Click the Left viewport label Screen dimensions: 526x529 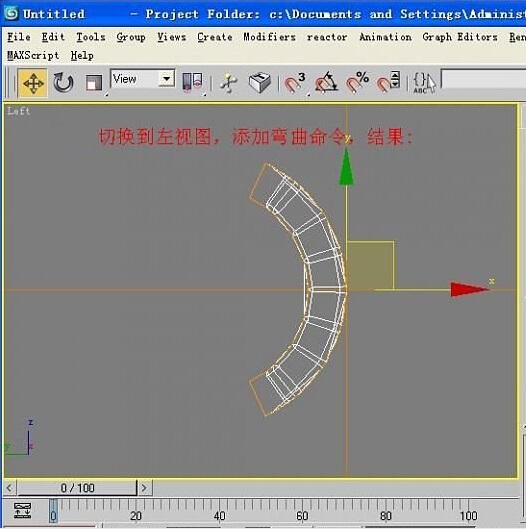coord(19,111)
